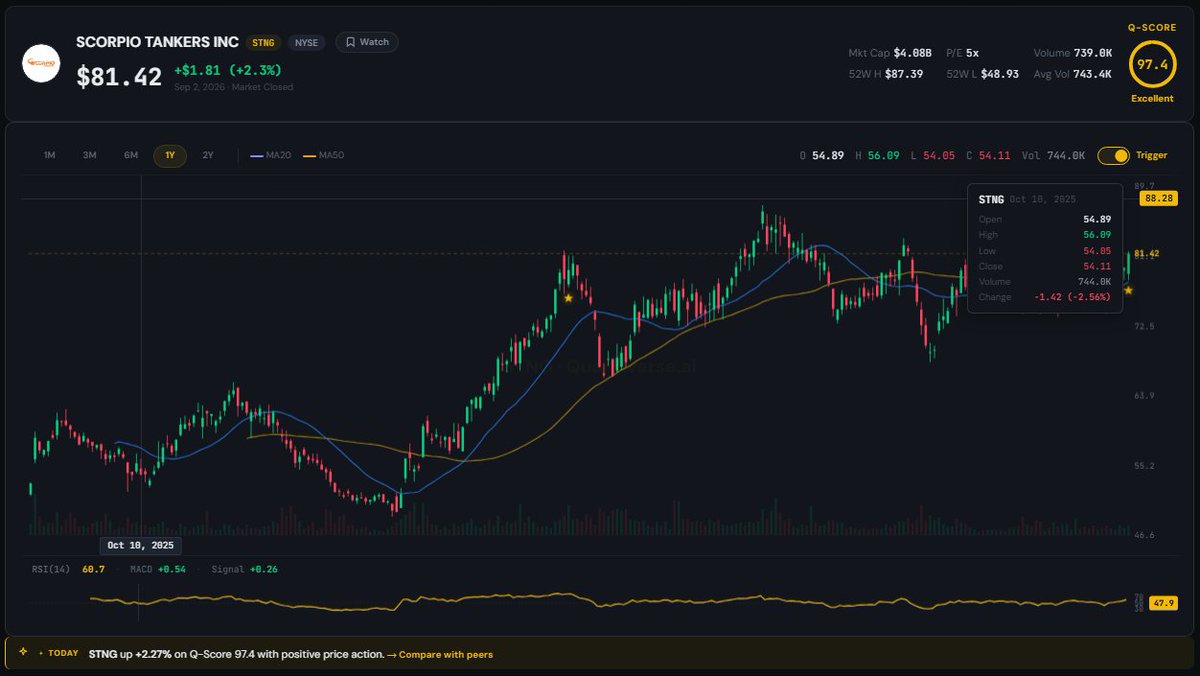The image size is (1200, 676).
Task: Click the Scorpio Tankers company logo
Action: 42,62
